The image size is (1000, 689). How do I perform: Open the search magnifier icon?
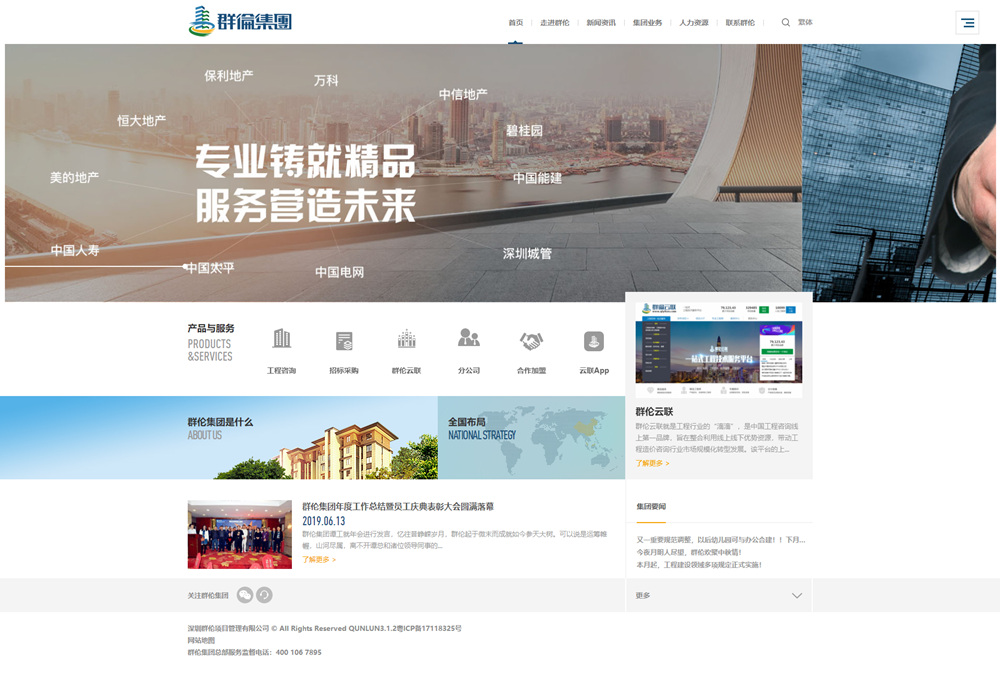786,22
